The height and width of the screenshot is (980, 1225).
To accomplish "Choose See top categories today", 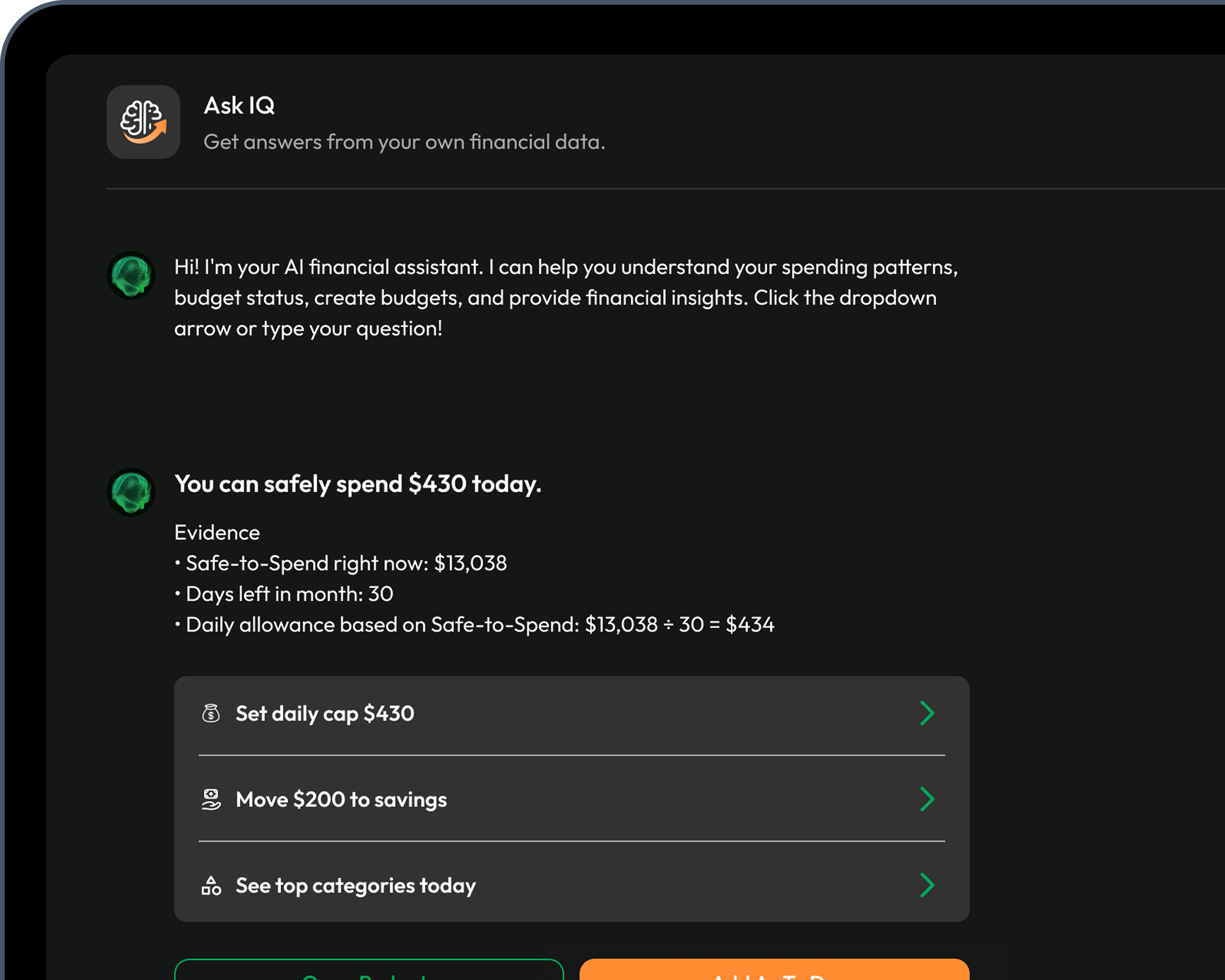I will (572, 884).
